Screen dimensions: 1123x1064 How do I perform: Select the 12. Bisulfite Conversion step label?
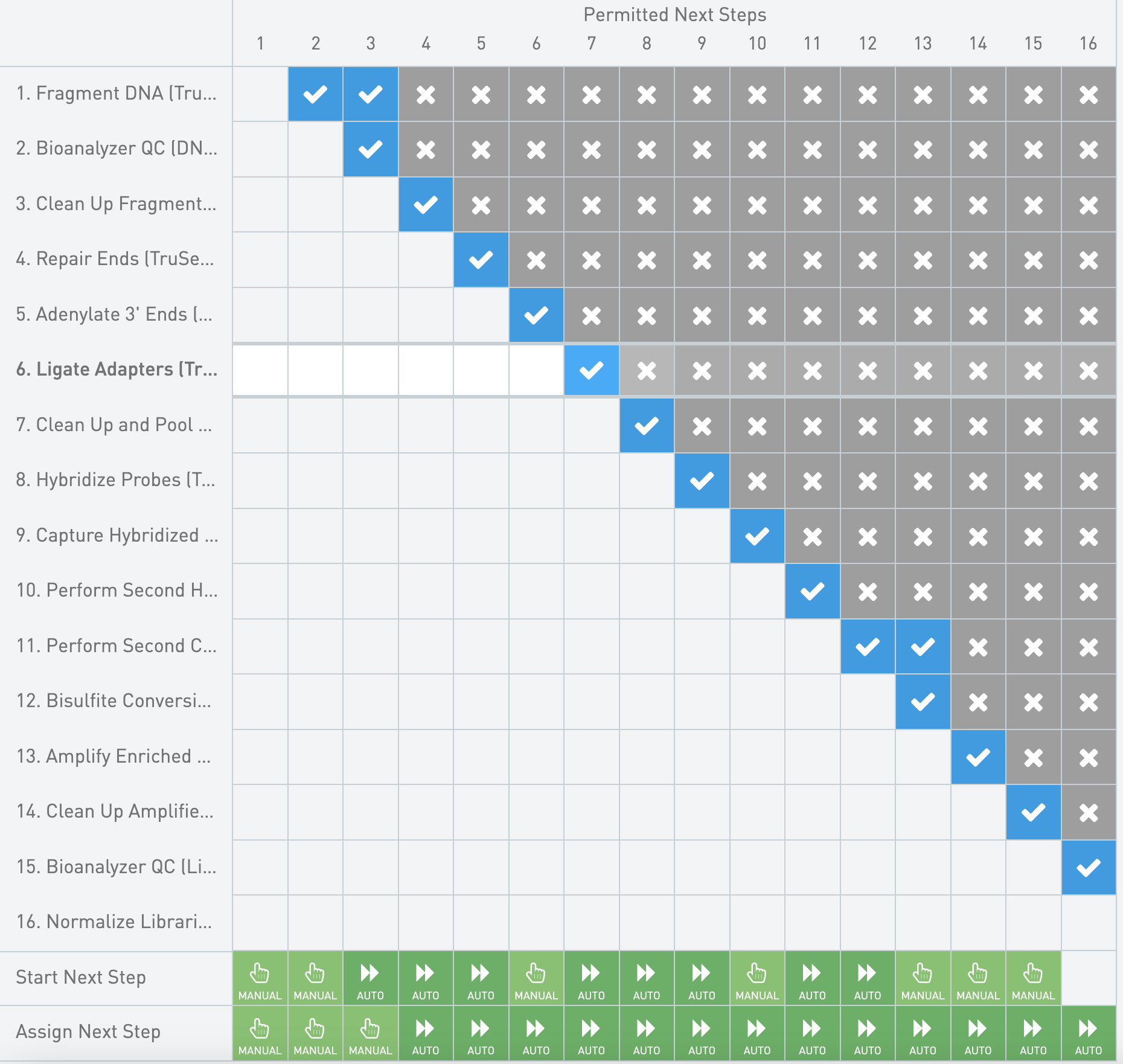[114, 701]
